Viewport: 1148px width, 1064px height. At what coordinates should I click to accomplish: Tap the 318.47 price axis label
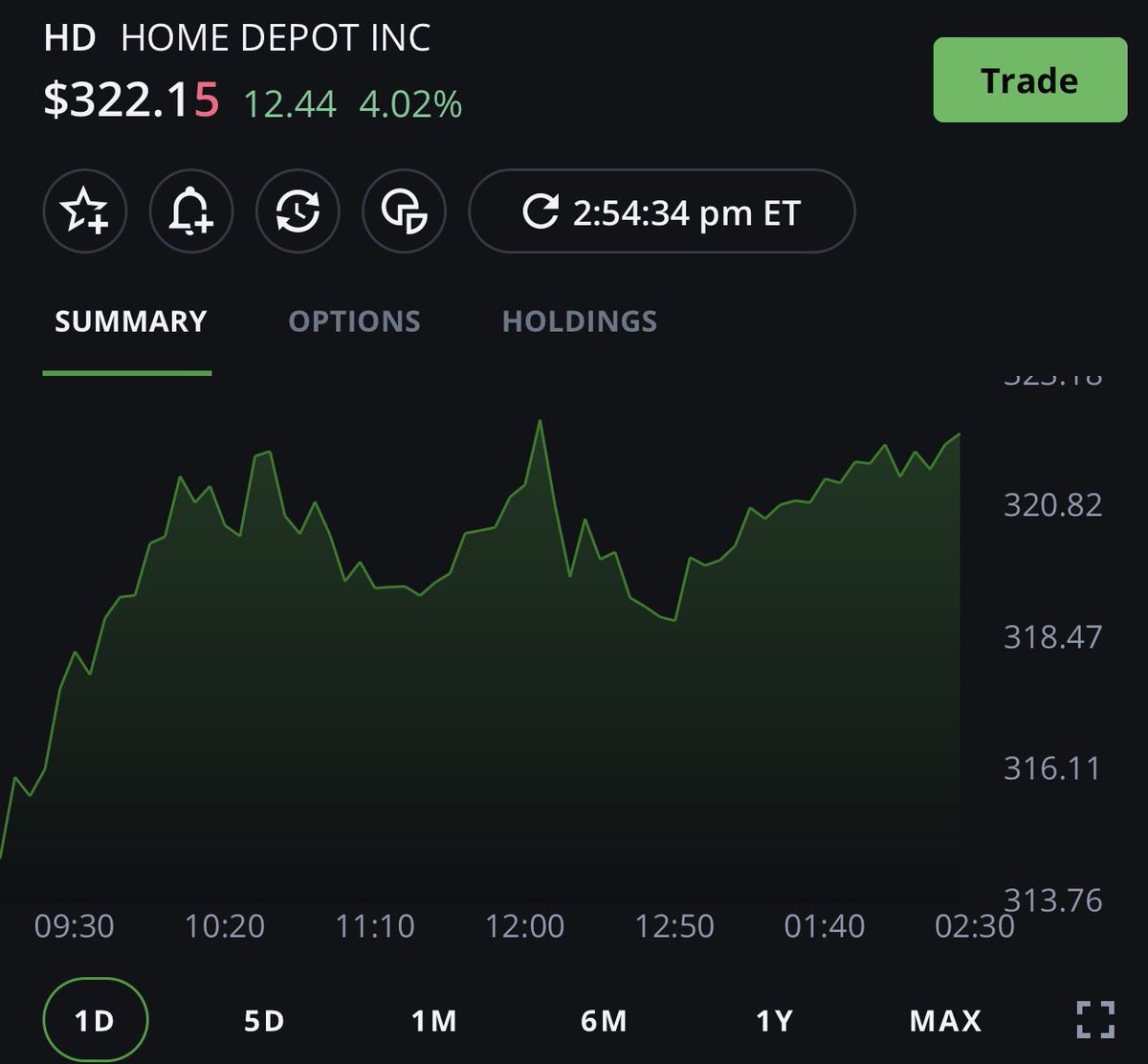[x=1052, y=636]
